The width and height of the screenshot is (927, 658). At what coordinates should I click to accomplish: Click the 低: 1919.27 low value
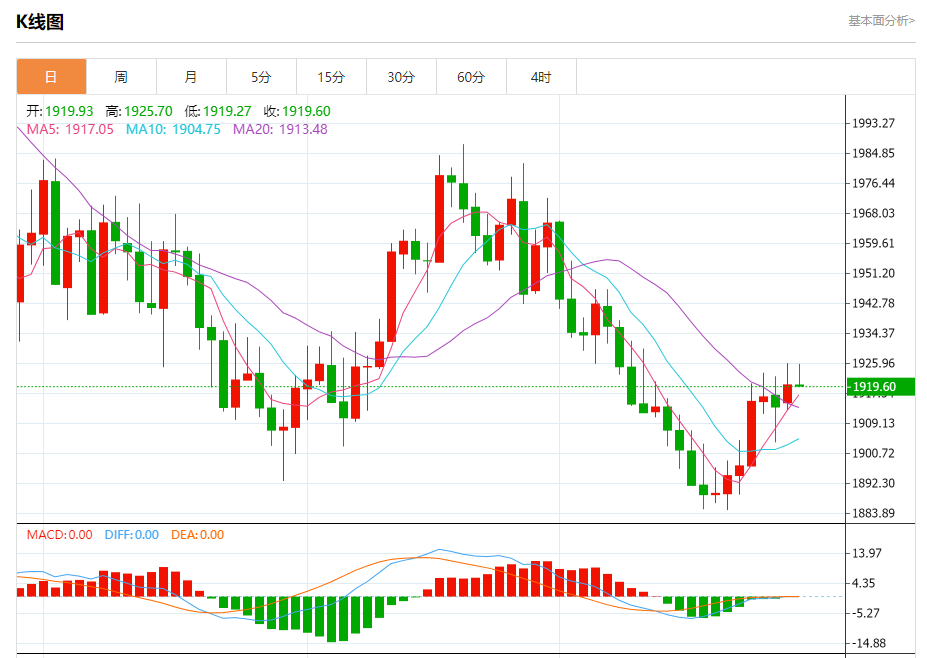[x=218, y=111]
